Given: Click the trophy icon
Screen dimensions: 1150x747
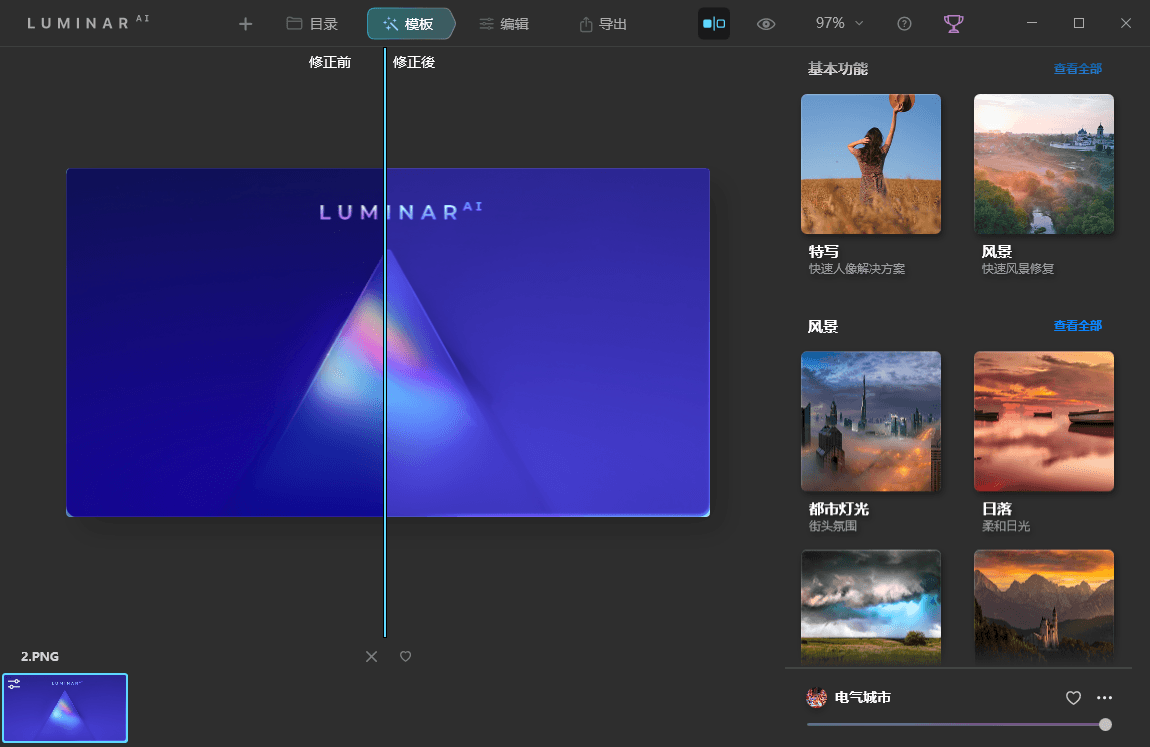Looking at the screenshot, I should click(953, 24).
